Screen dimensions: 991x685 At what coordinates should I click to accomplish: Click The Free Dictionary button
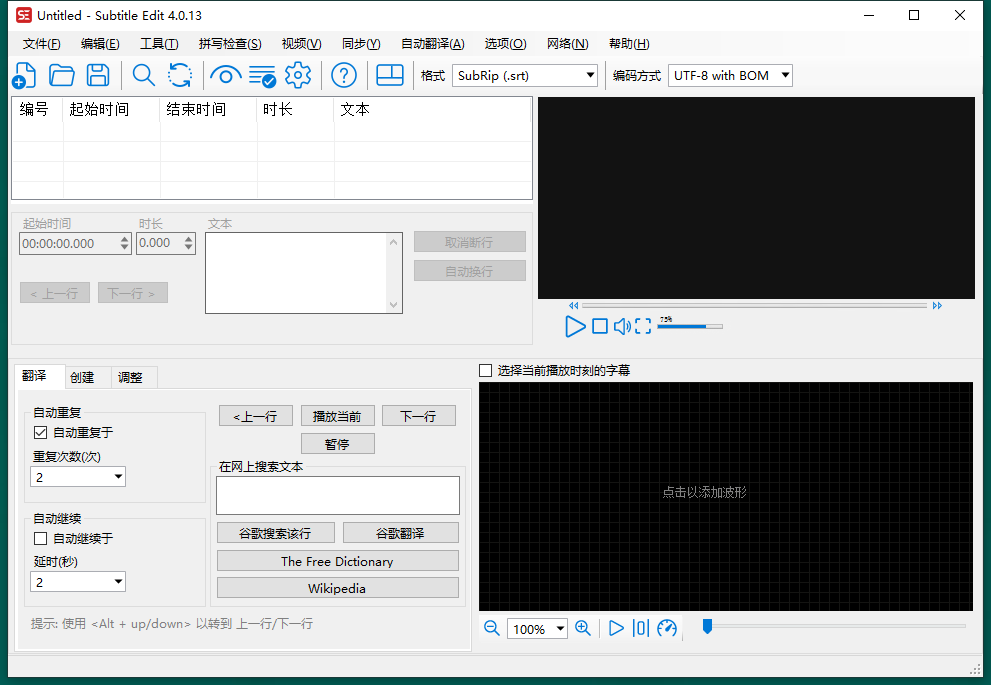point(337,561)
